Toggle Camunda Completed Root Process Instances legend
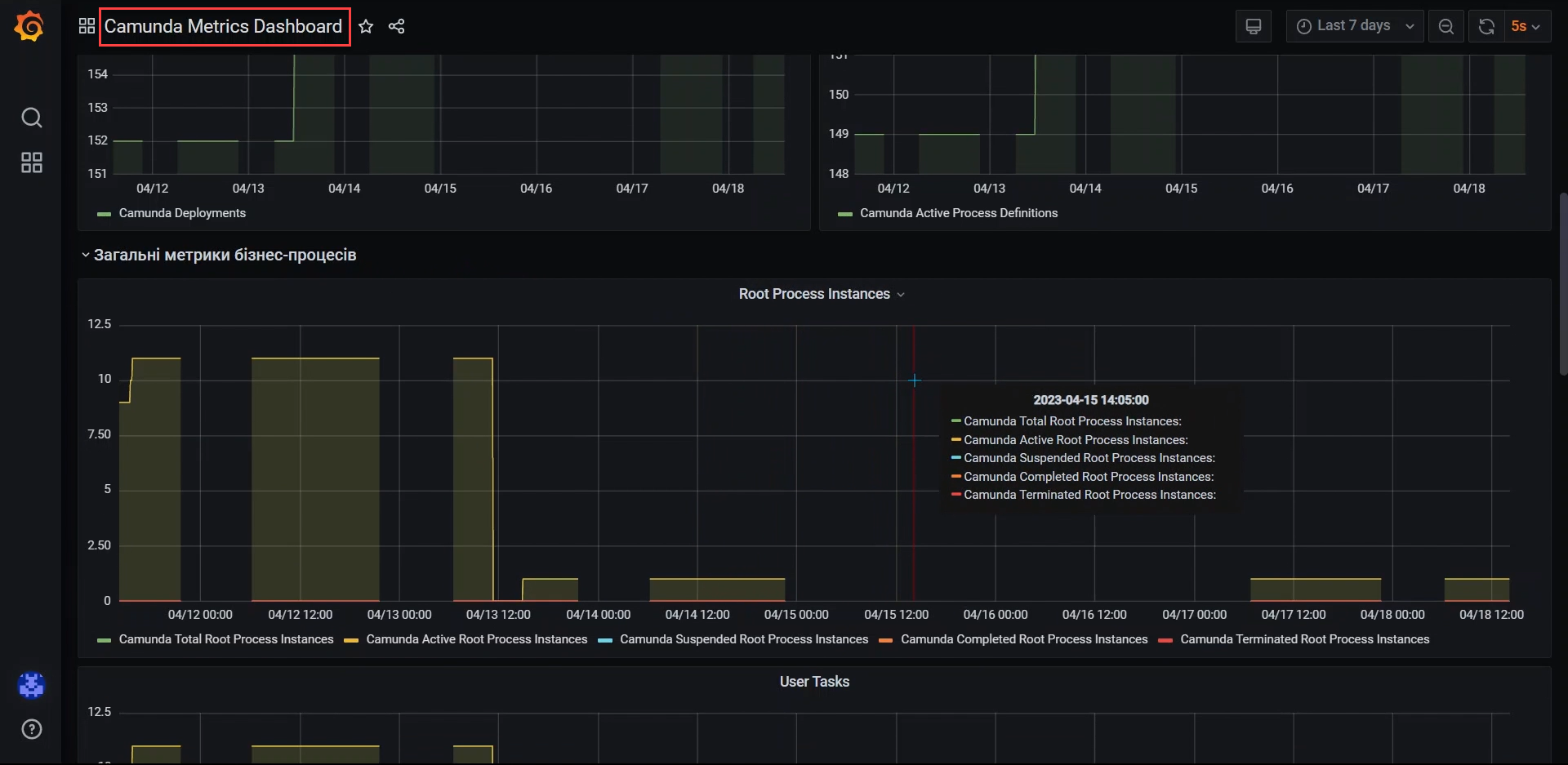Screen dimensions: 1568x765 coord(1024,639)
